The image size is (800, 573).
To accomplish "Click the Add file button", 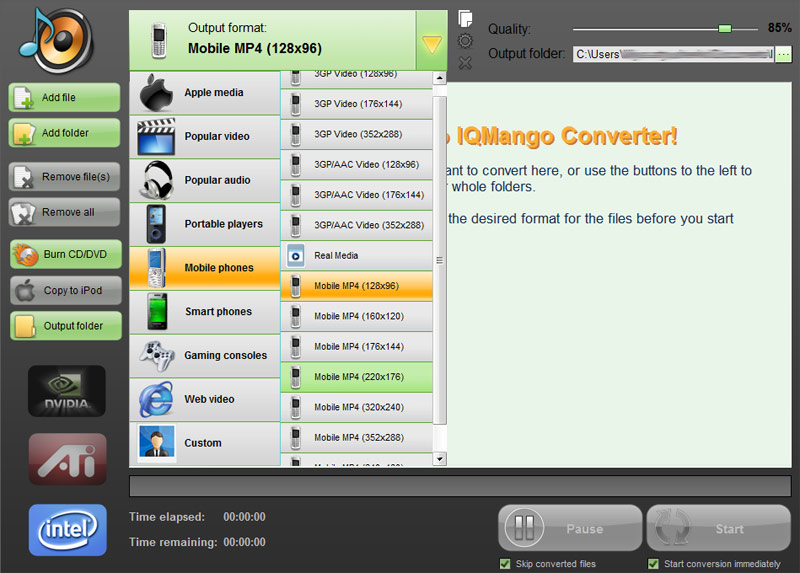I will click(x=64, y=97).
